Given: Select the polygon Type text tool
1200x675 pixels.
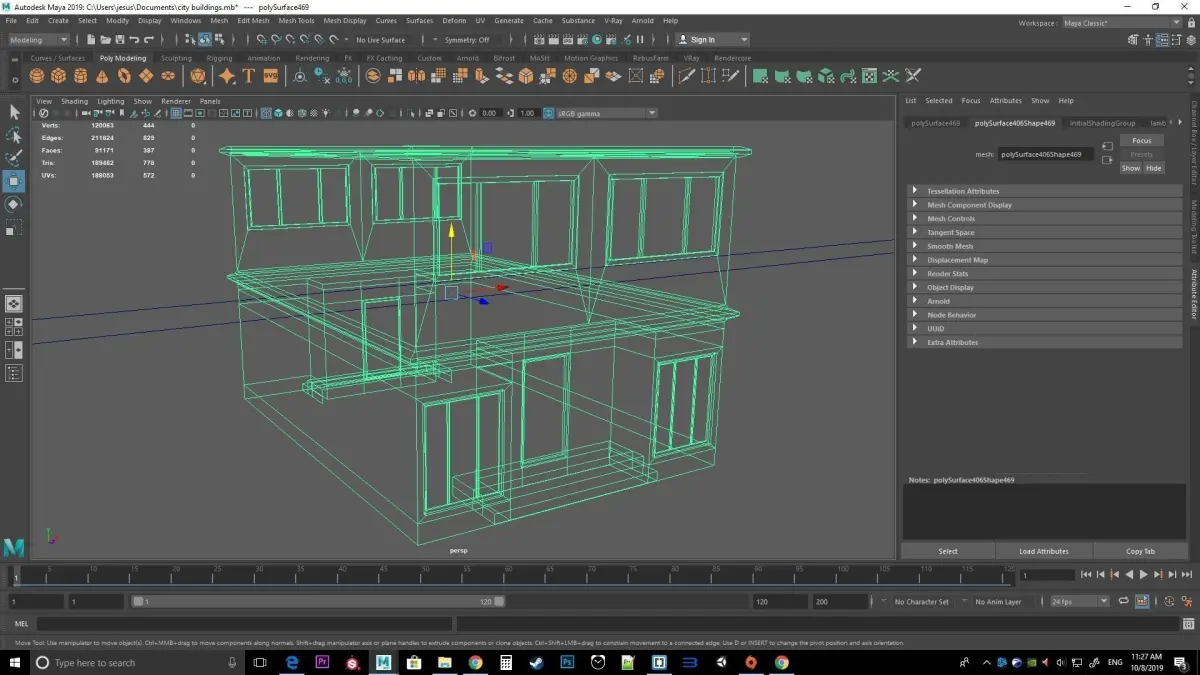Looking at the screenshot, I should (248, 76).
